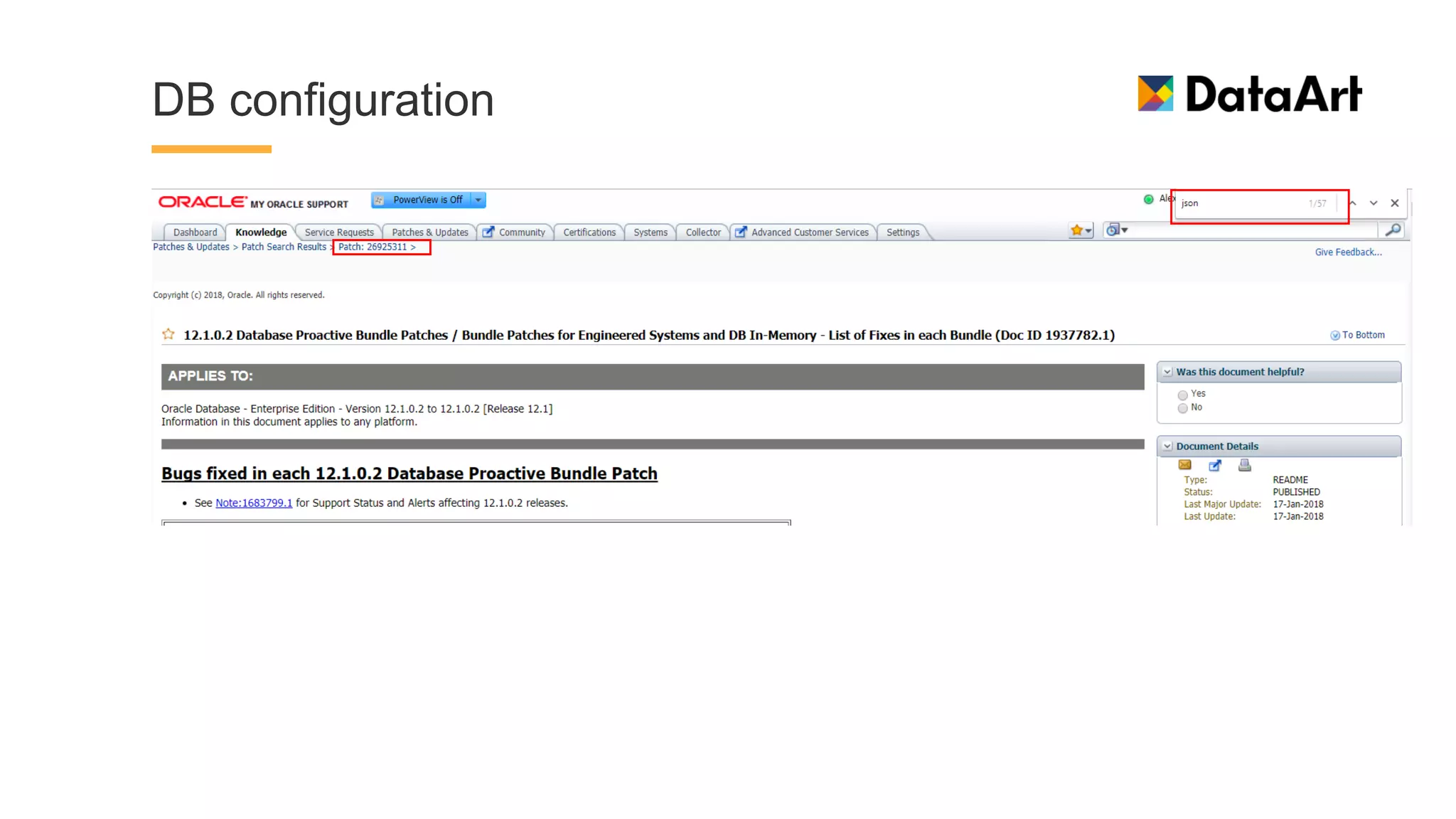
Task: Select the Yes radio button
Action: (x=1182, y=395)
